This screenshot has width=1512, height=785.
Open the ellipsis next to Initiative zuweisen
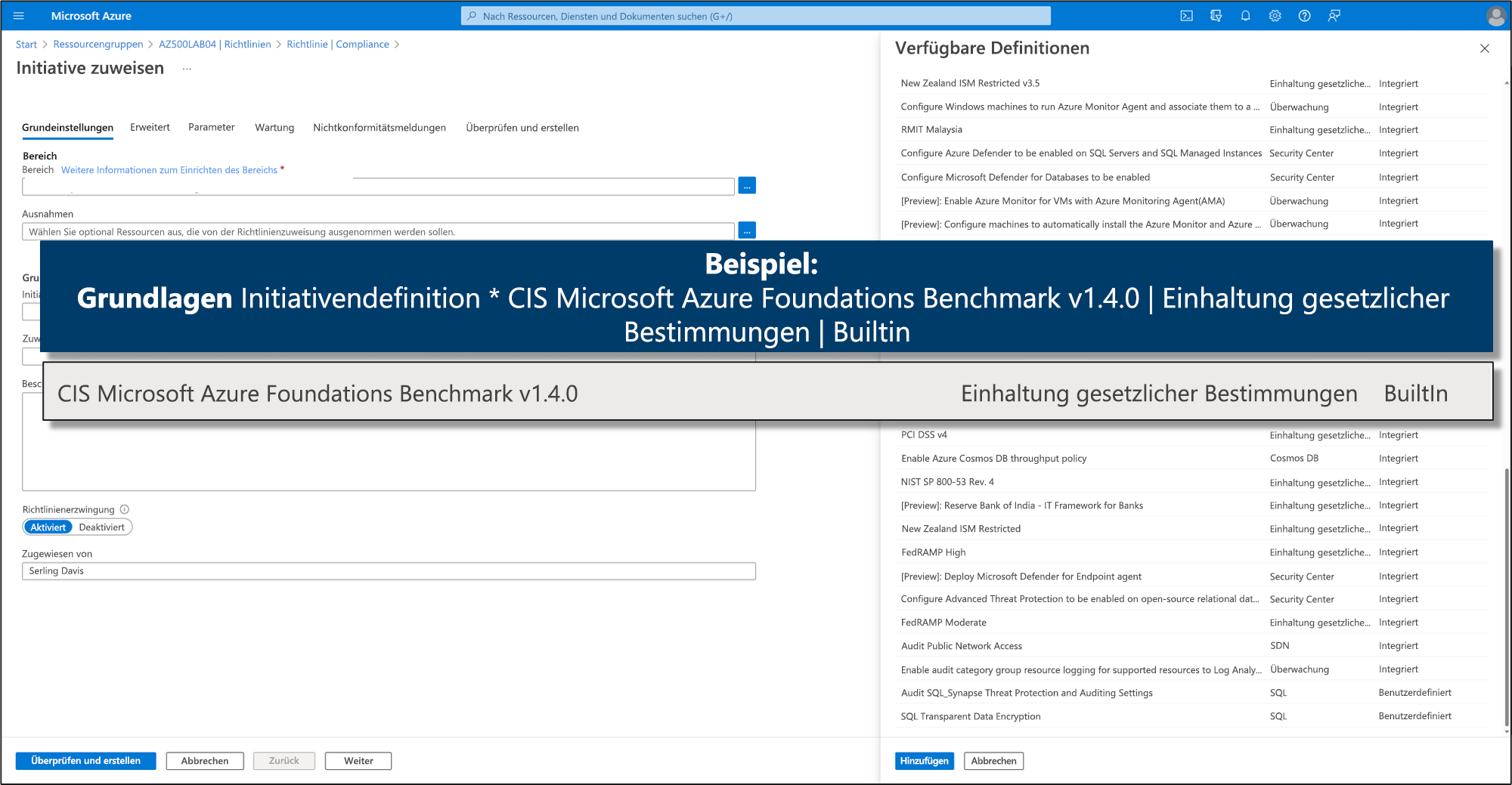(x=187, y=69)
